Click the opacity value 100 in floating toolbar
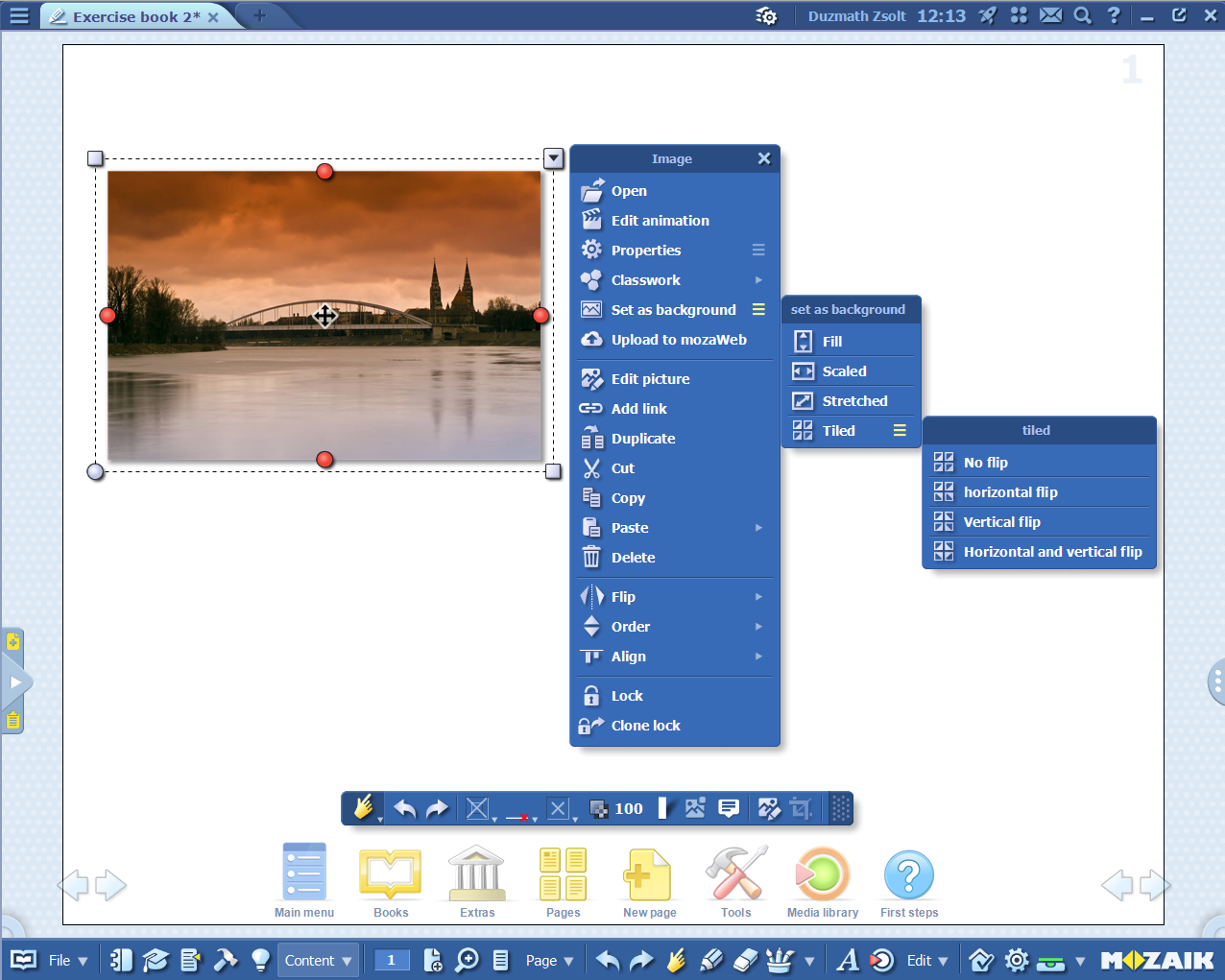 (x=628, y=808)
